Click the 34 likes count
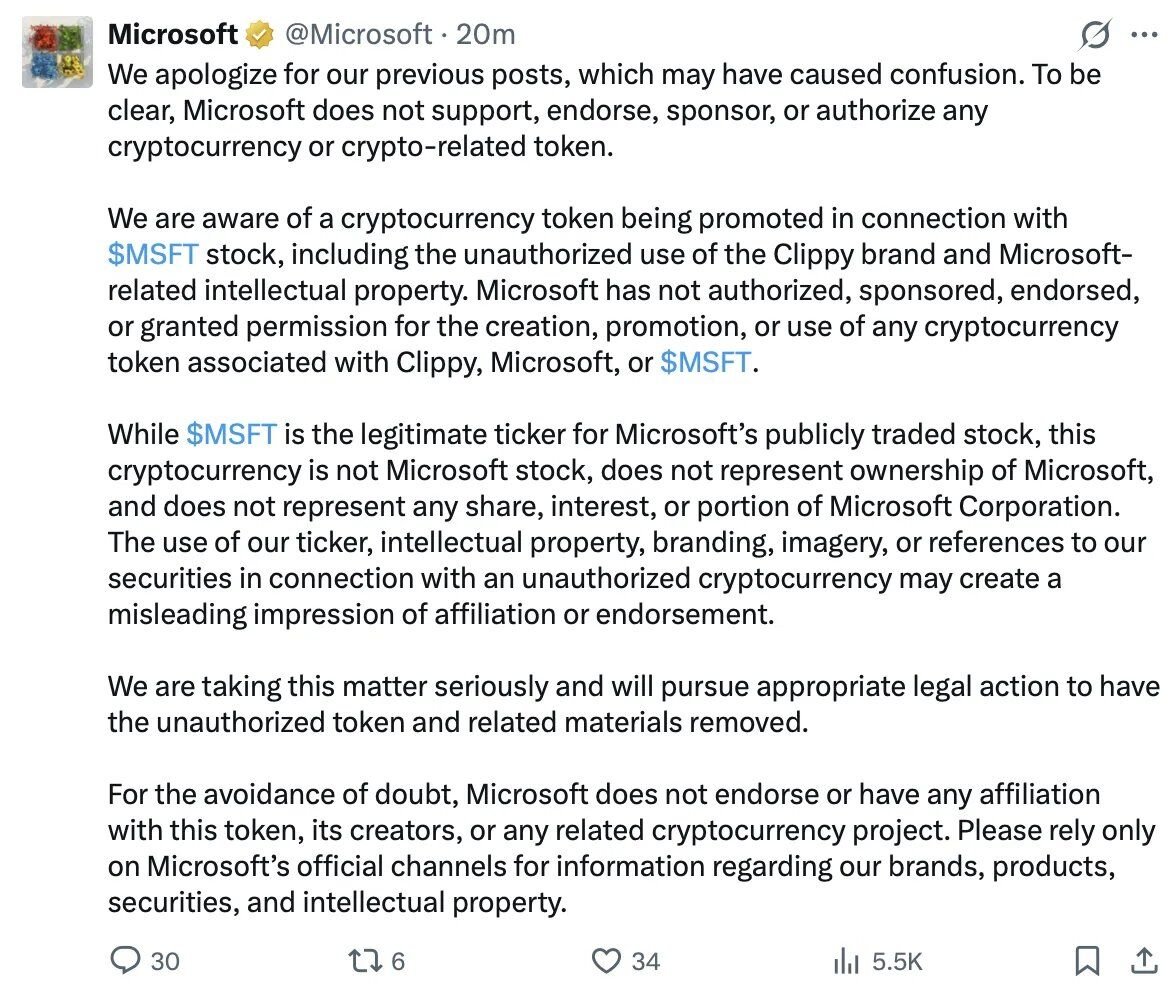Screen dimensions: 1176x994 [x=646, y=962]
